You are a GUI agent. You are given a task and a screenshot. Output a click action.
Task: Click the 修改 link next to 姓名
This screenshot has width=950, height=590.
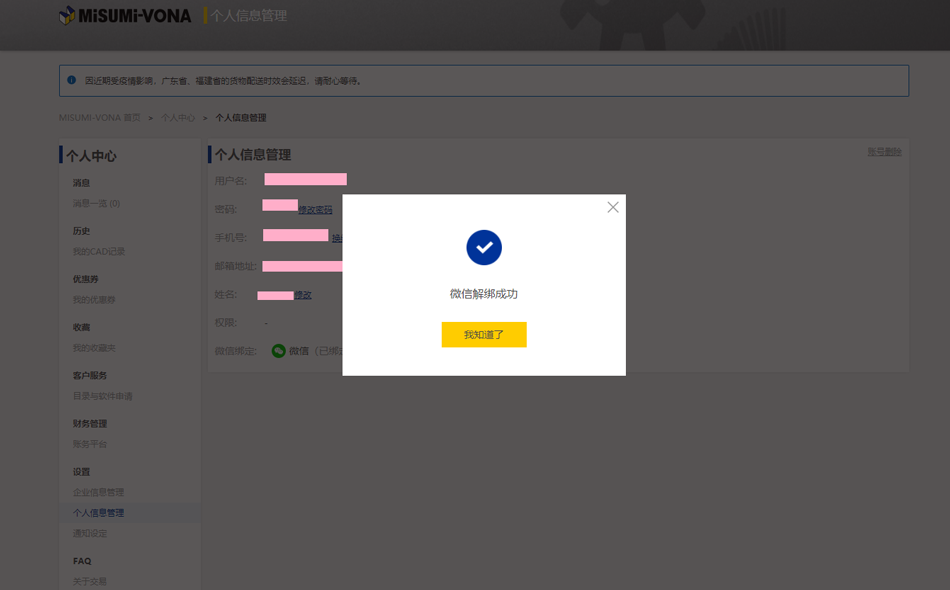click(x=303, y=295)
